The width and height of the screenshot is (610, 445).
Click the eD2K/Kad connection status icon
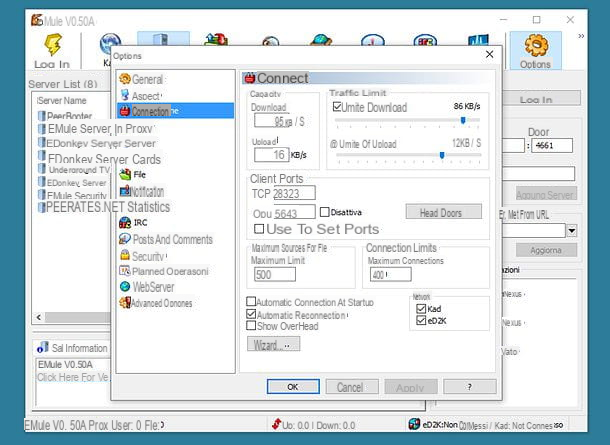point(414,424)
